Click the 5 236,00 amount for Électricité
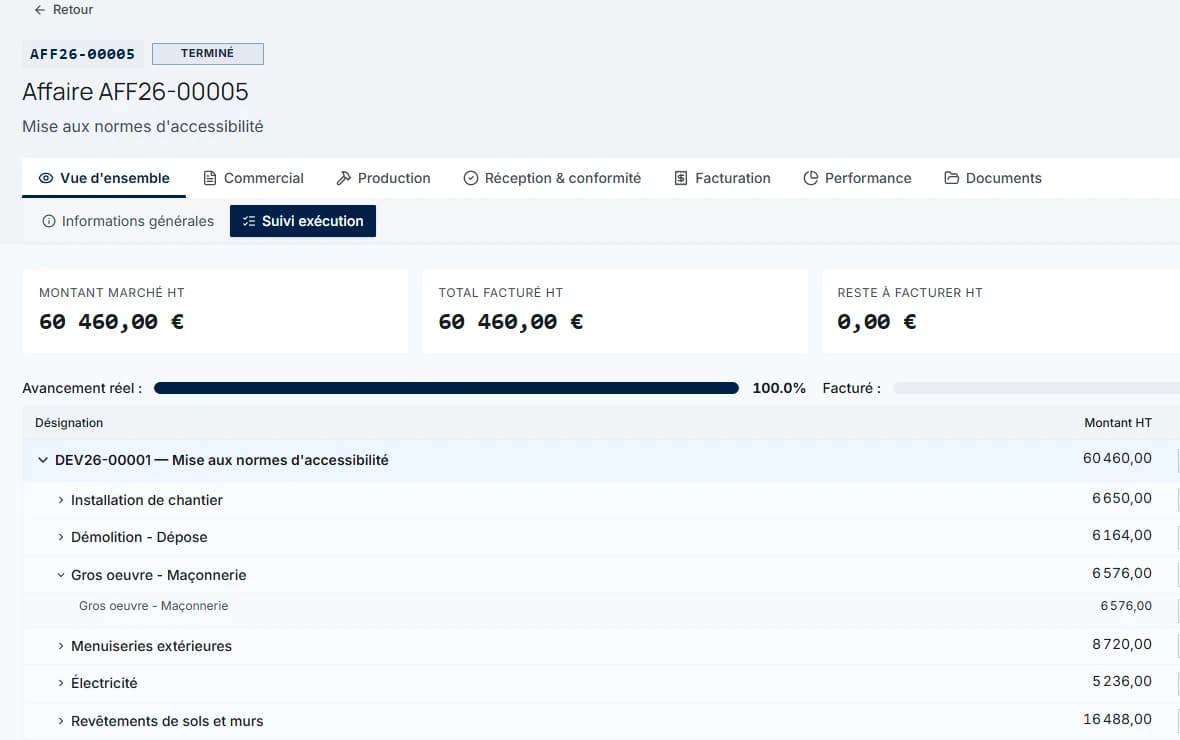This screenshot has height=740, width=1180. pos(1122,681)
